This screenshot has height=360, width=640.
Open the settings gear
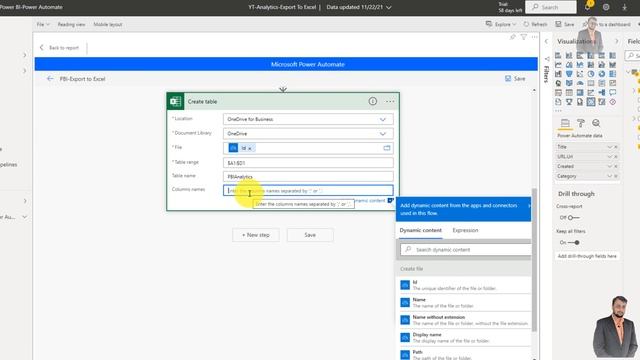(x=606, y=7)
